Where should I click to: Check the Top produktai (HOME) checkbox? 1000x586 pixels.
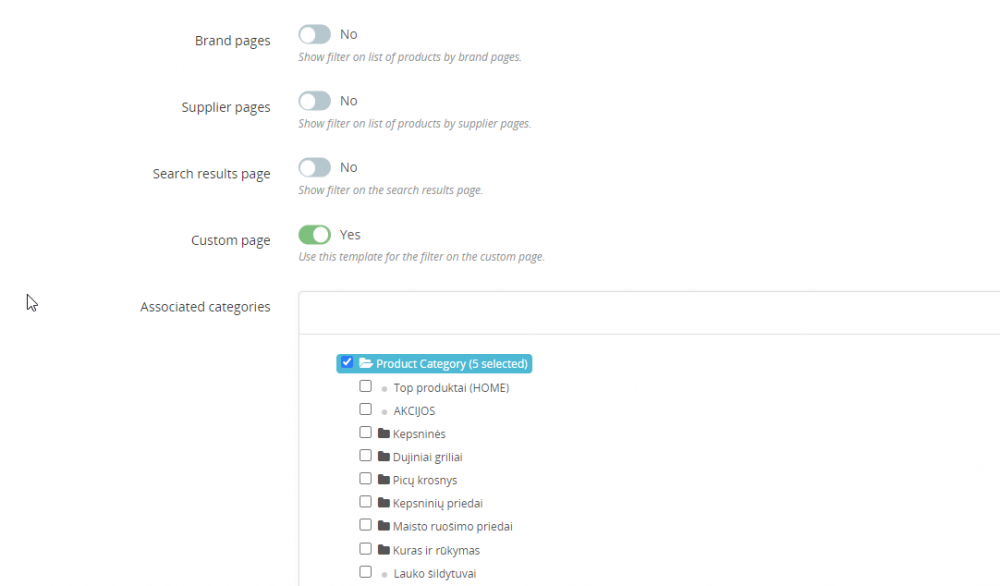[366, 385]
